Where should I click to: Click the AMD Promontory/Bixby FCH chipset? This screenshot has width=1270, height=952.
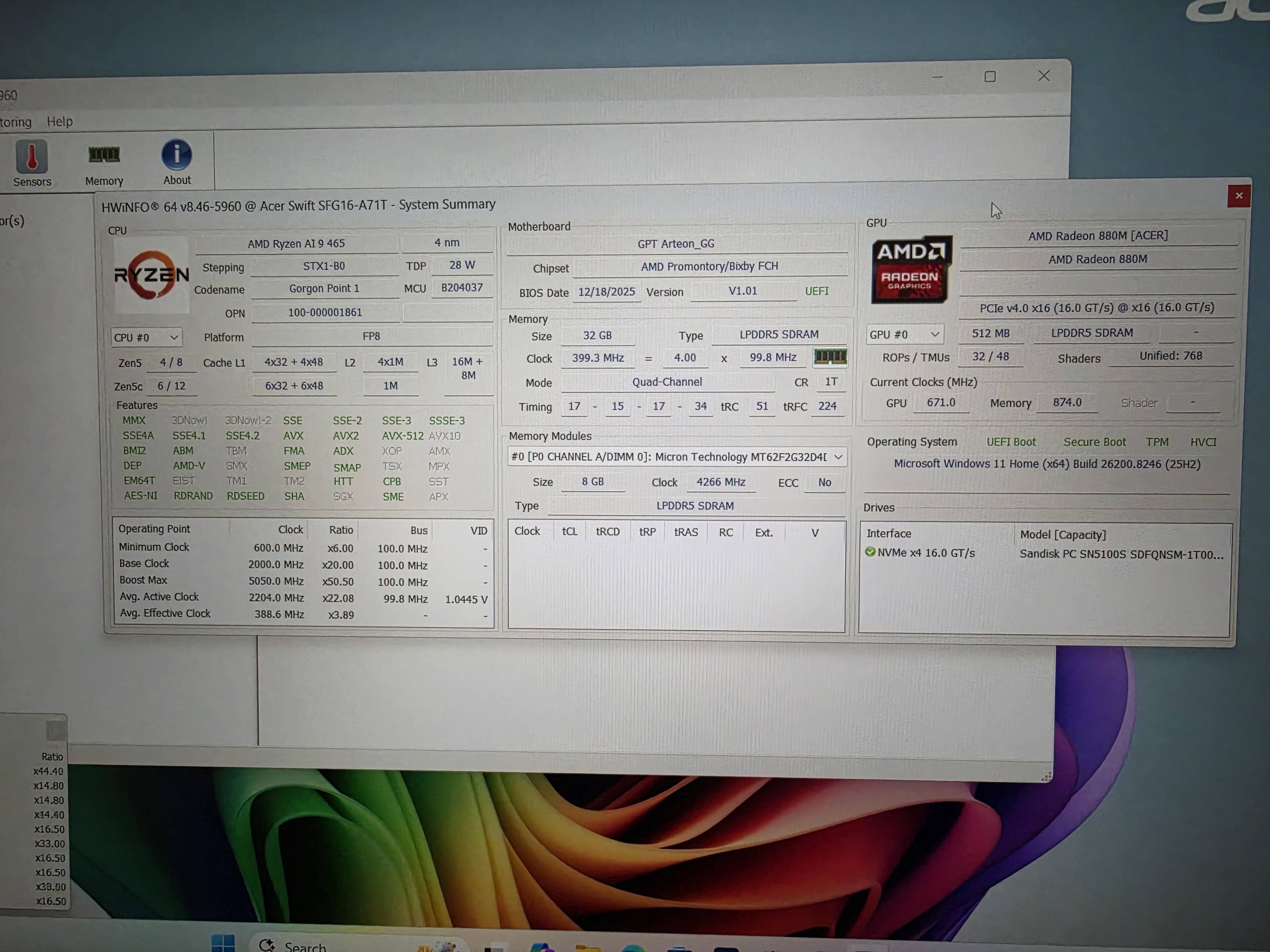(710, 266)
